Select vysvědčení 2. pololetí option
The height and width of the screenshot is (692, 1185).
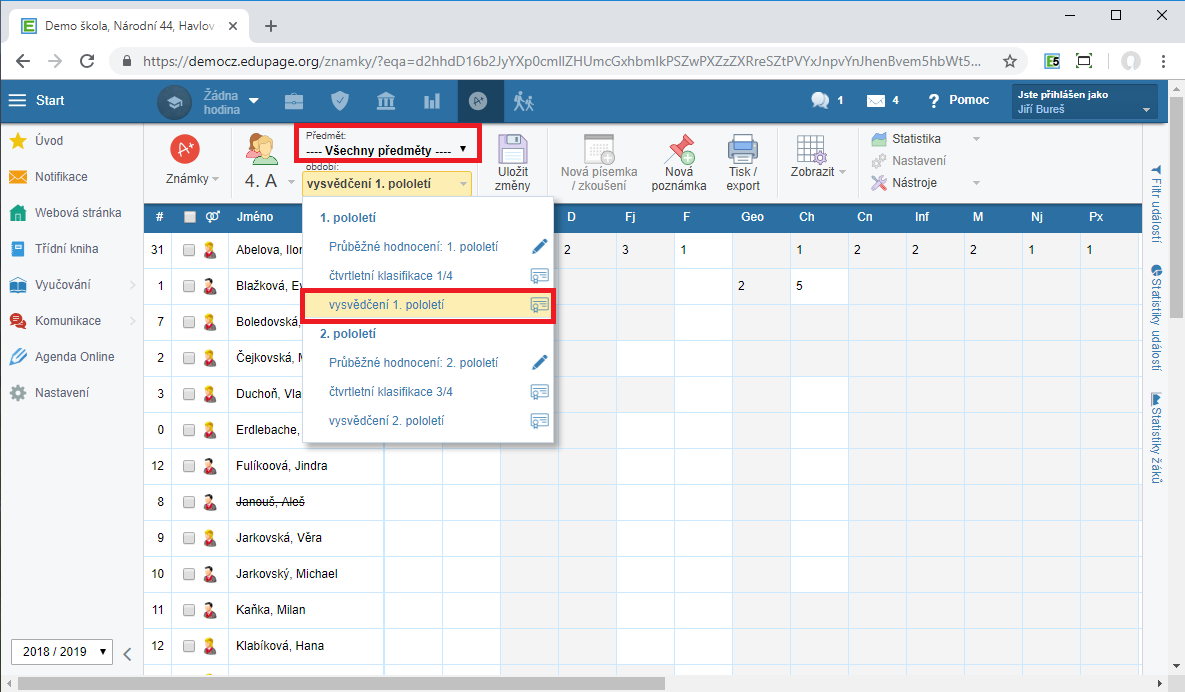pos(386,421)
